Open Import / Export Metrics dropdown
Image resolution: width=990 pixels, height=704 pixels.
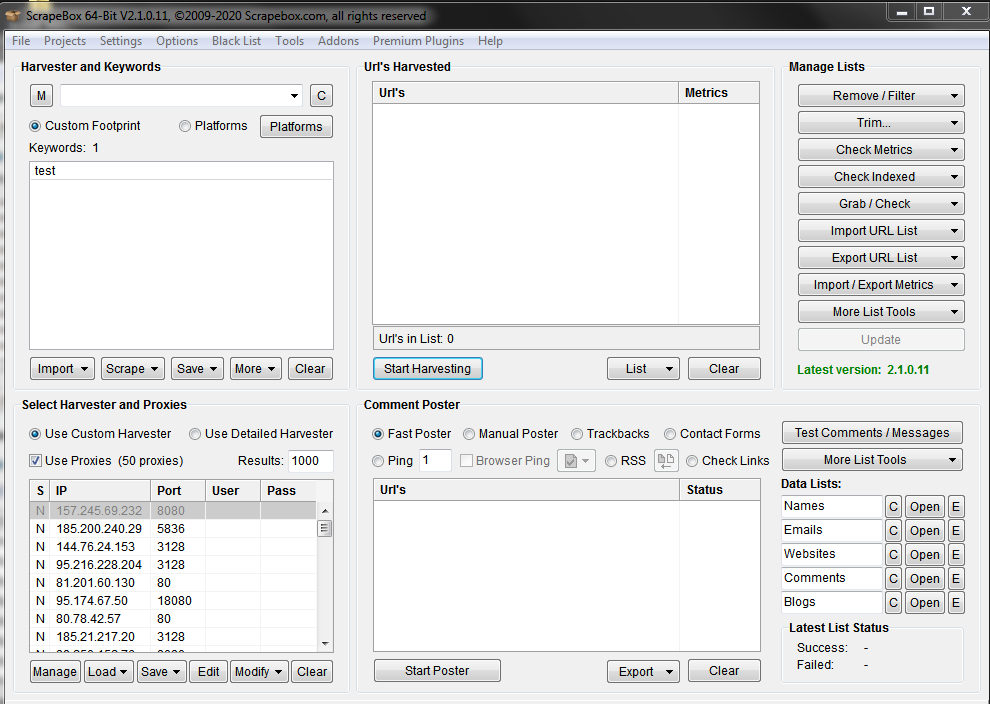tap(881, 285)
